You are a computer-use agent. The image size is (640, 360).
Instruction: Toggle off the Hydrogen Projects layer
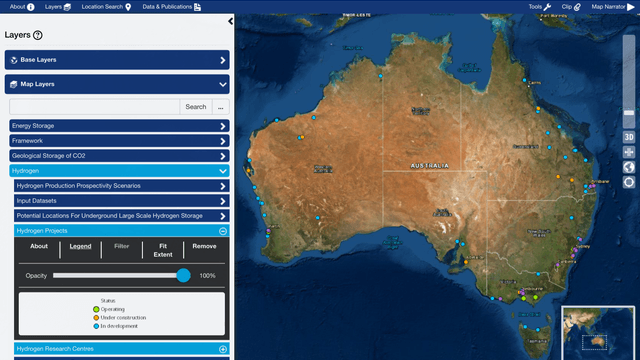pyautogui.click(x=223, y=231)
